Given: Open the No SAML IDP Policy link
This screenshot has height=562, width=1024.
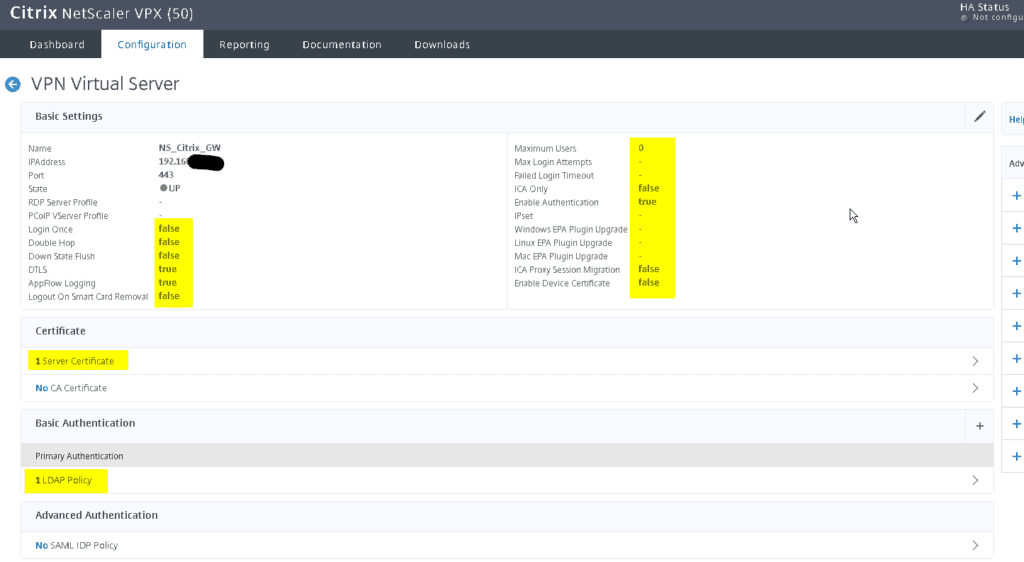Looking at the screenshot, I should (76, 546).
